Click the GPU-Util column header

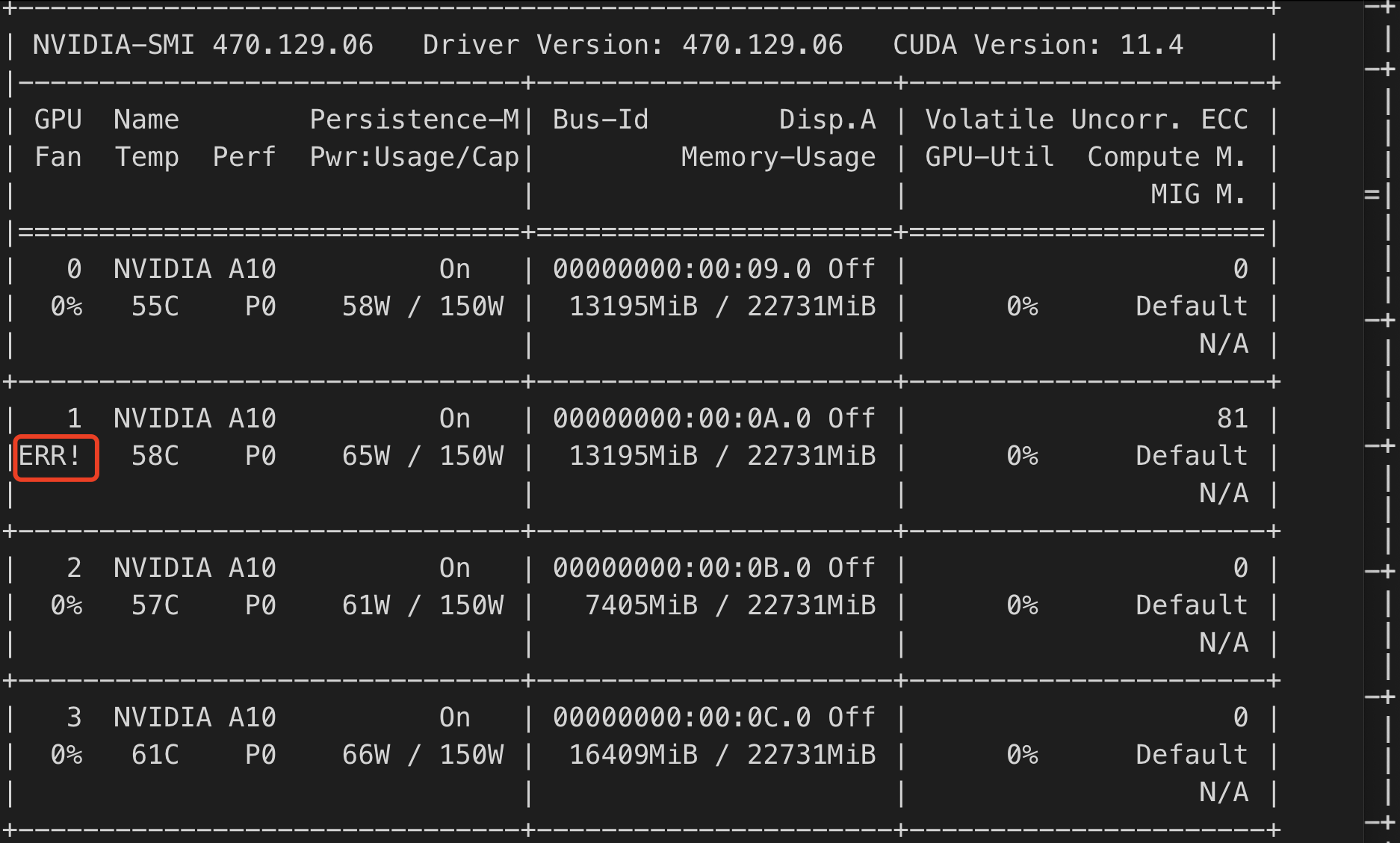tap(990, 157)
